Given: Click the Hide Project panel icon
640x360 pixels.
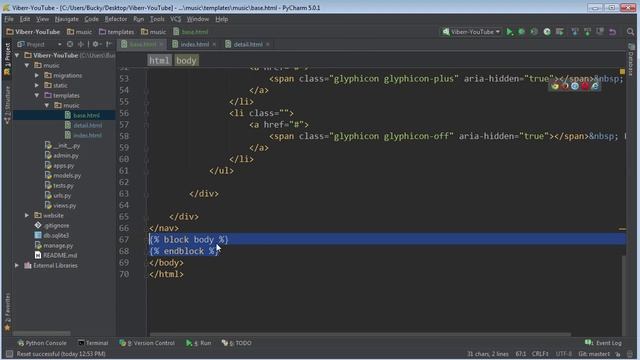Looking at the screenshot, I should click(x=109, y=44).
